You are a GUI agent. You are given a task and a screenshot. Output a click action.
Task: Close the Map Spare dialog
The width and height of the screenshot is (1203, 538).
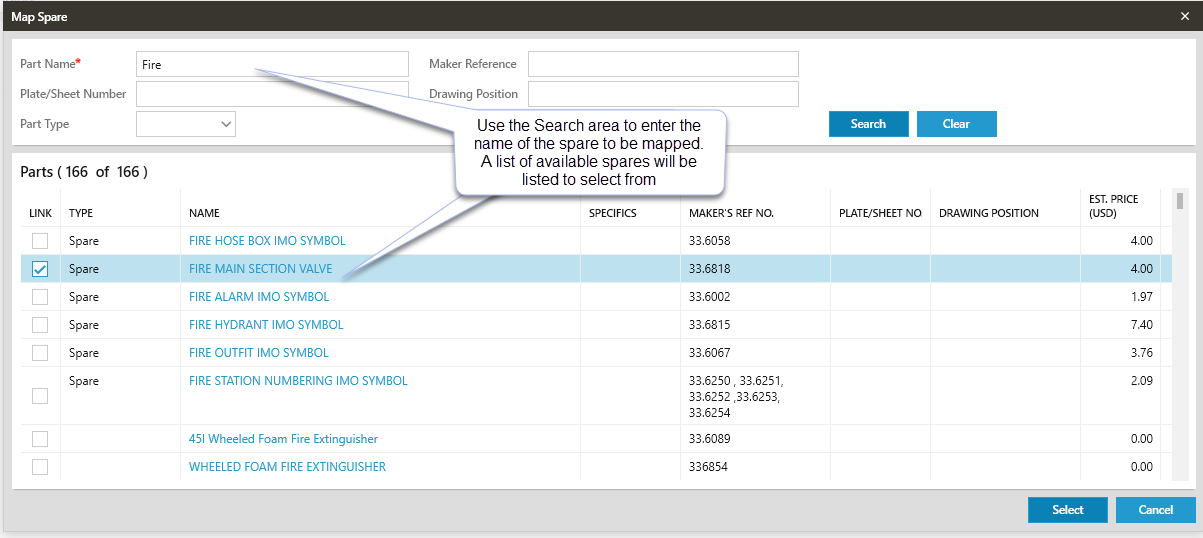pos(1185,16)
